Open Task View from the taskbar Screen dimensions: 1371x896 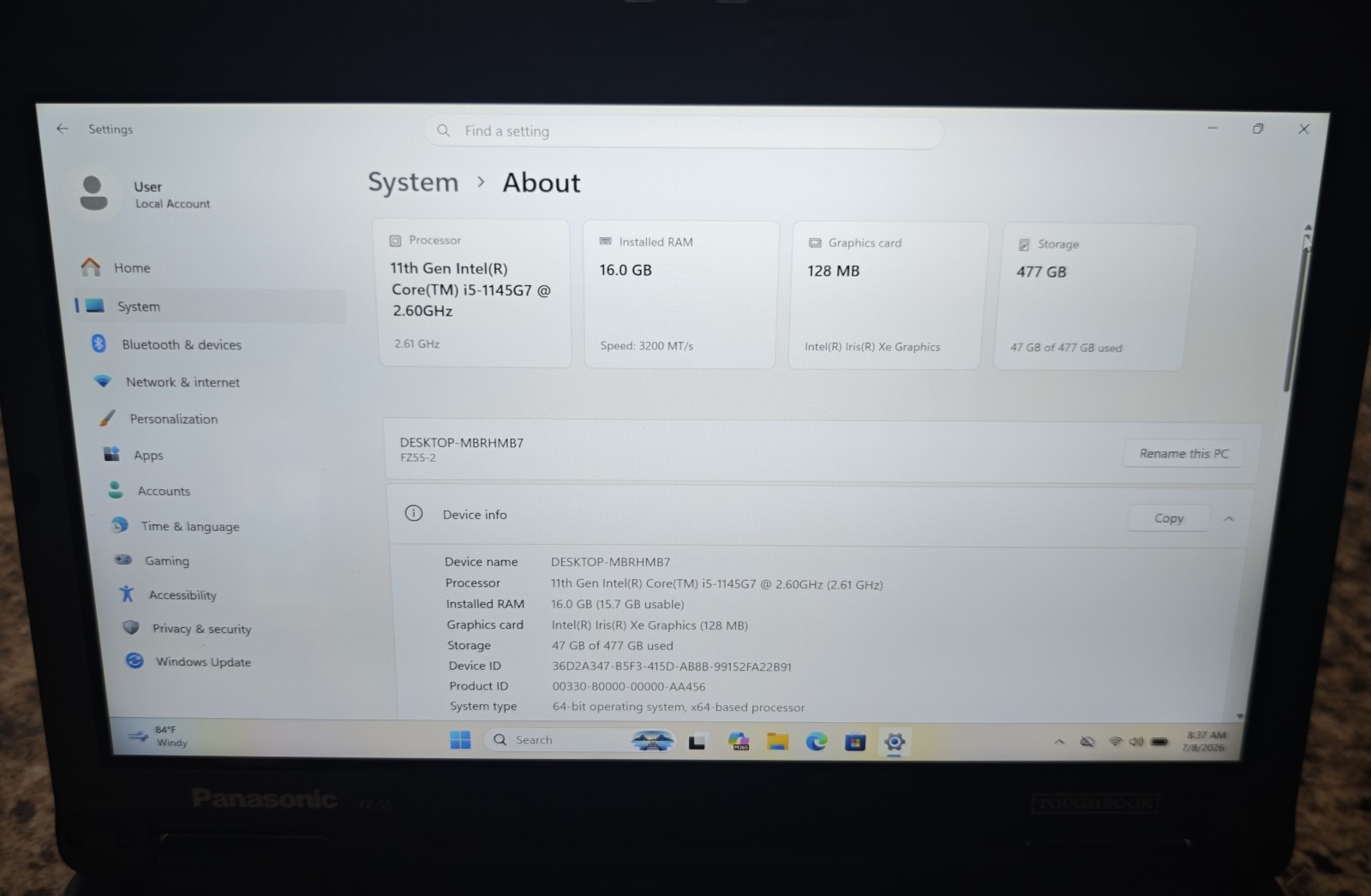tap(697, 742)
